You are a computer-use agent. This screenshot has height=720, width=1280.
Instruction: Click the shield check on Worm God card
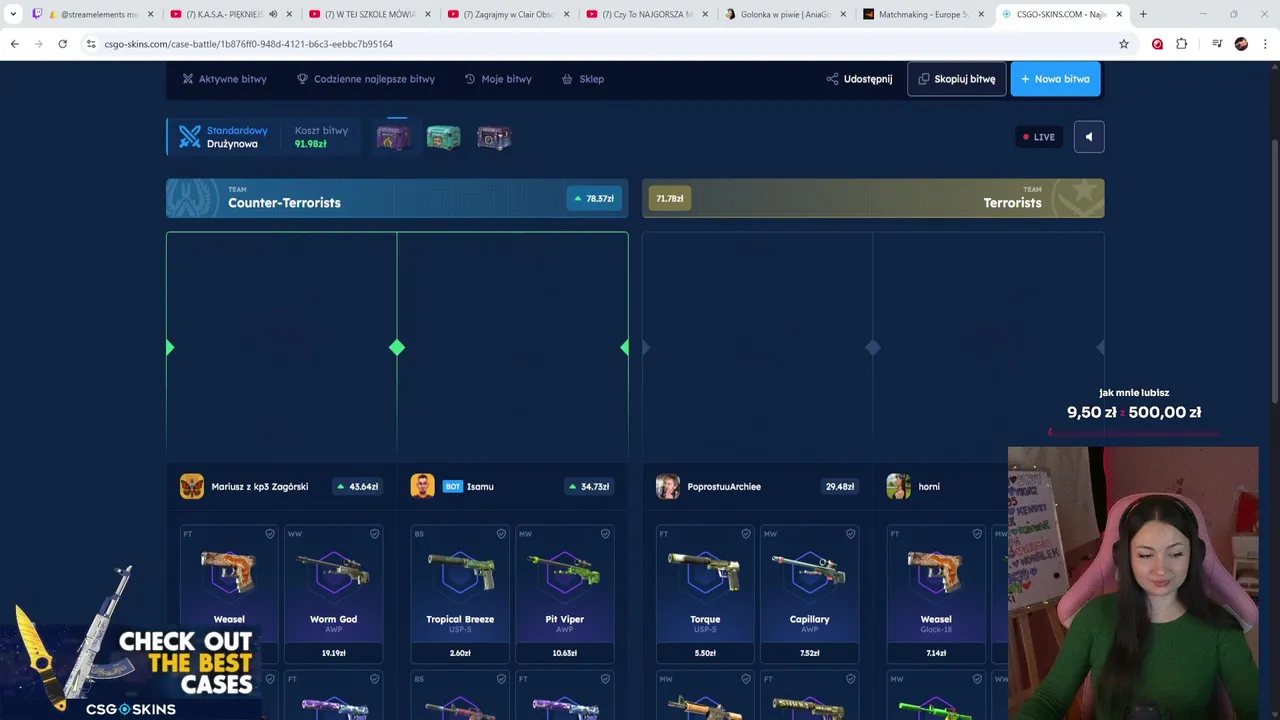374,534
